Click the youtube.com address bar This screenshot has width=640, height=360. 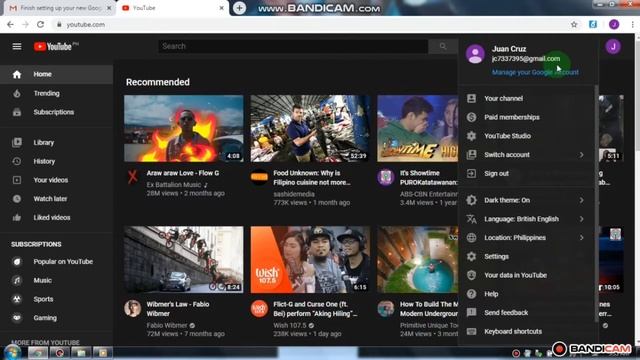coord(310,24)
